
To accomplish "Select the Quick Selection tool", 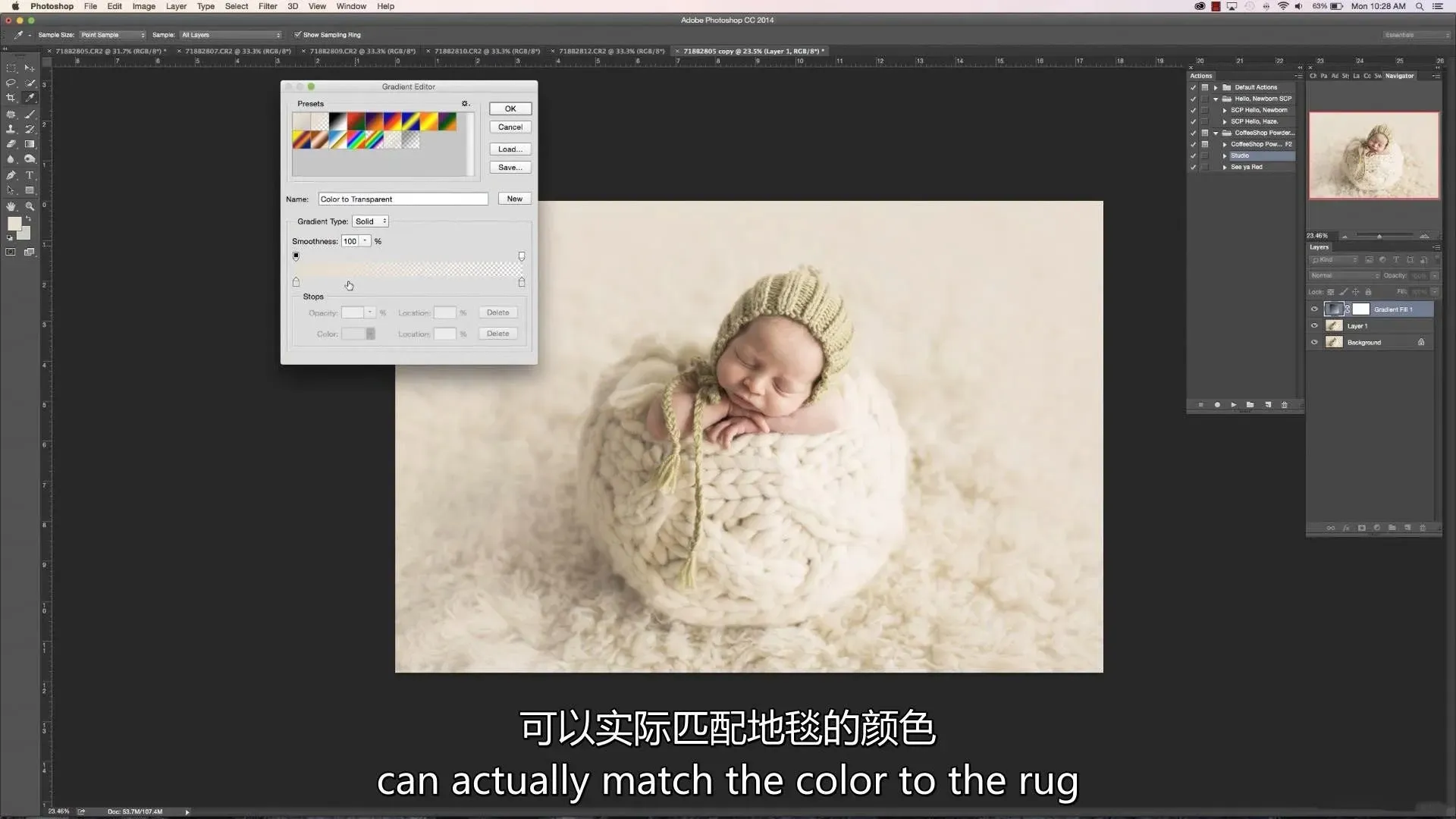I will pyautogui.click(x=30, y=83).
